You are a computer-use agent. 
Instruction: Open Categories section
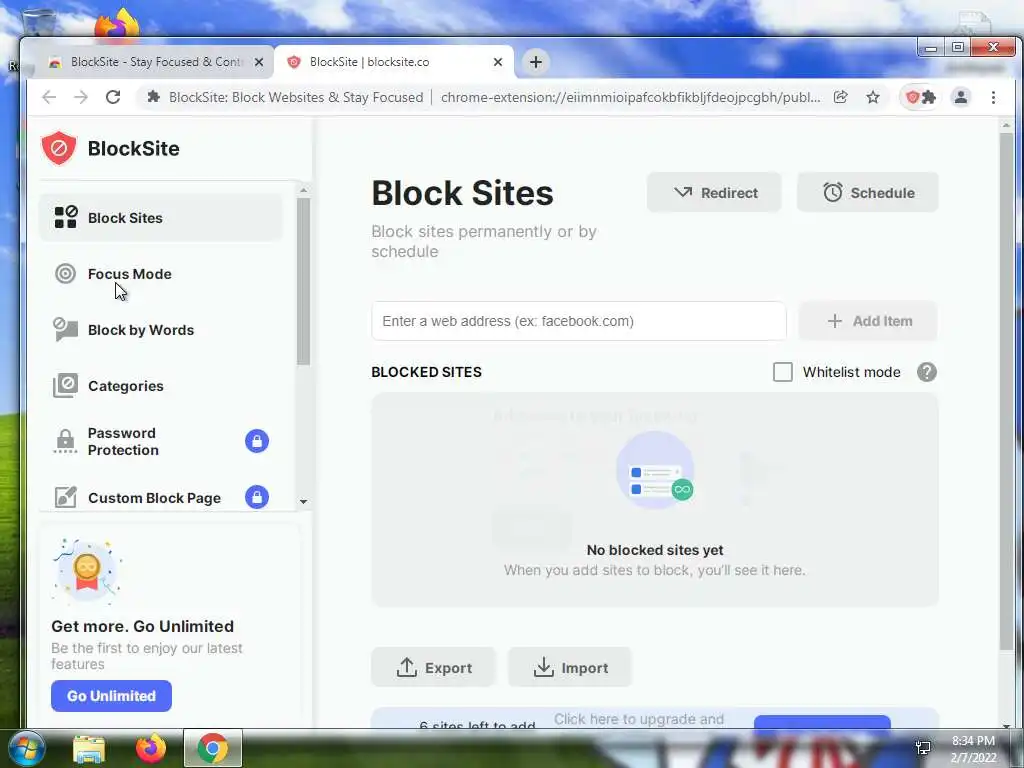click(x=161, y=386)
